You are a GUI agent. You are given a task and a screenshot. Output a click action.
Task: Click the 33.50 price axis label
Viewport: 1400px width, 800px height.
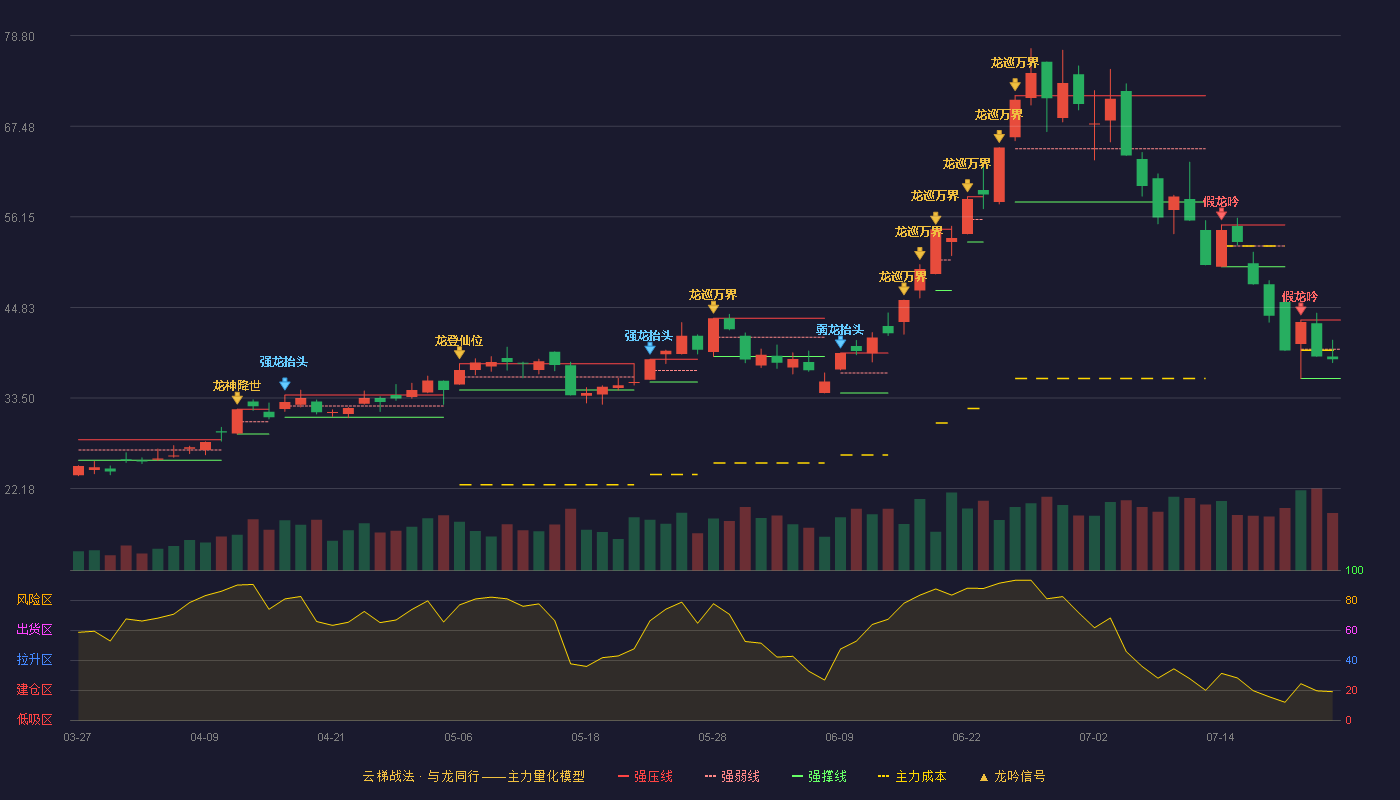[x=19, y=398]
